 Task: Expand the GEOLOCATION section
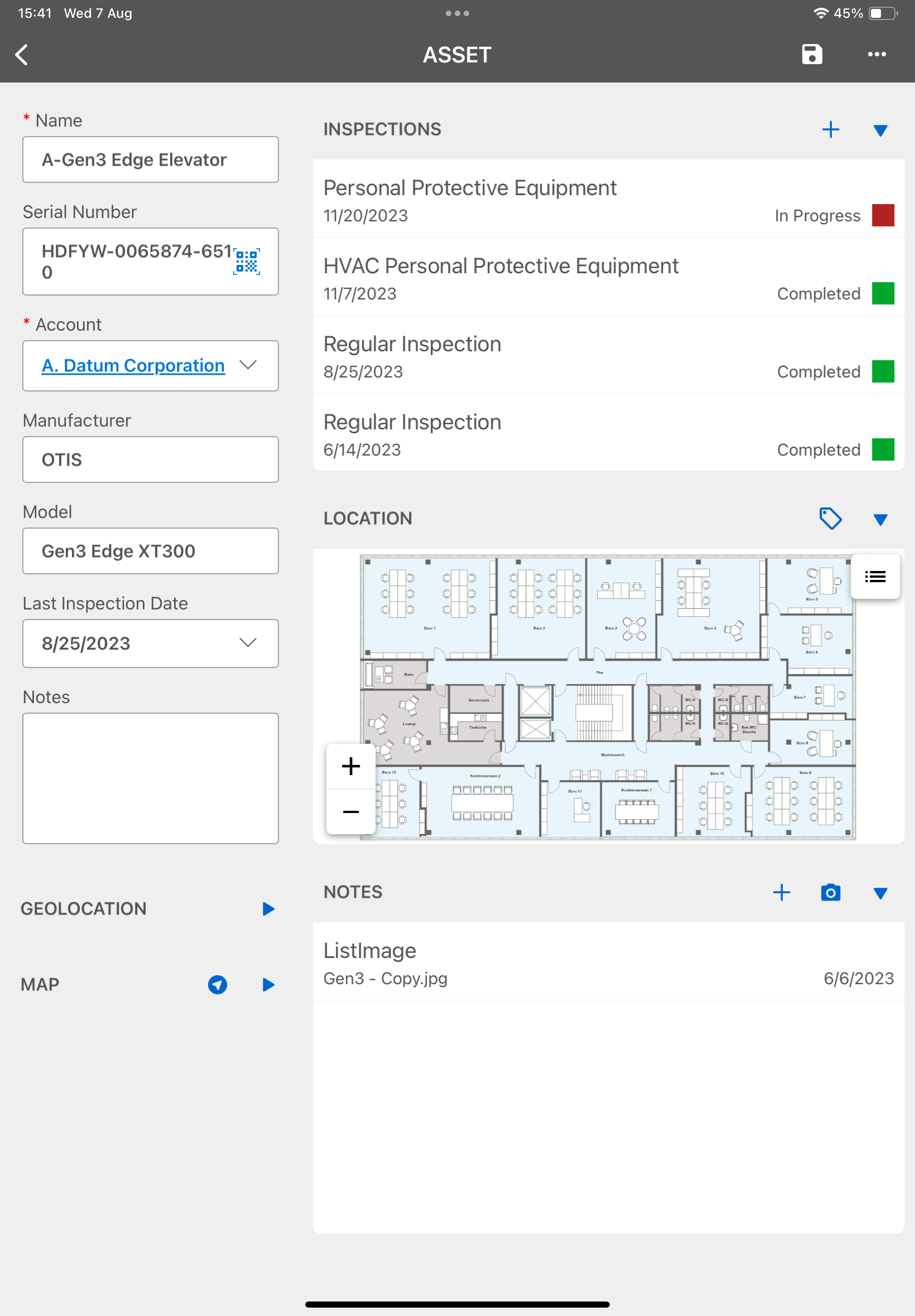(268, 908)
